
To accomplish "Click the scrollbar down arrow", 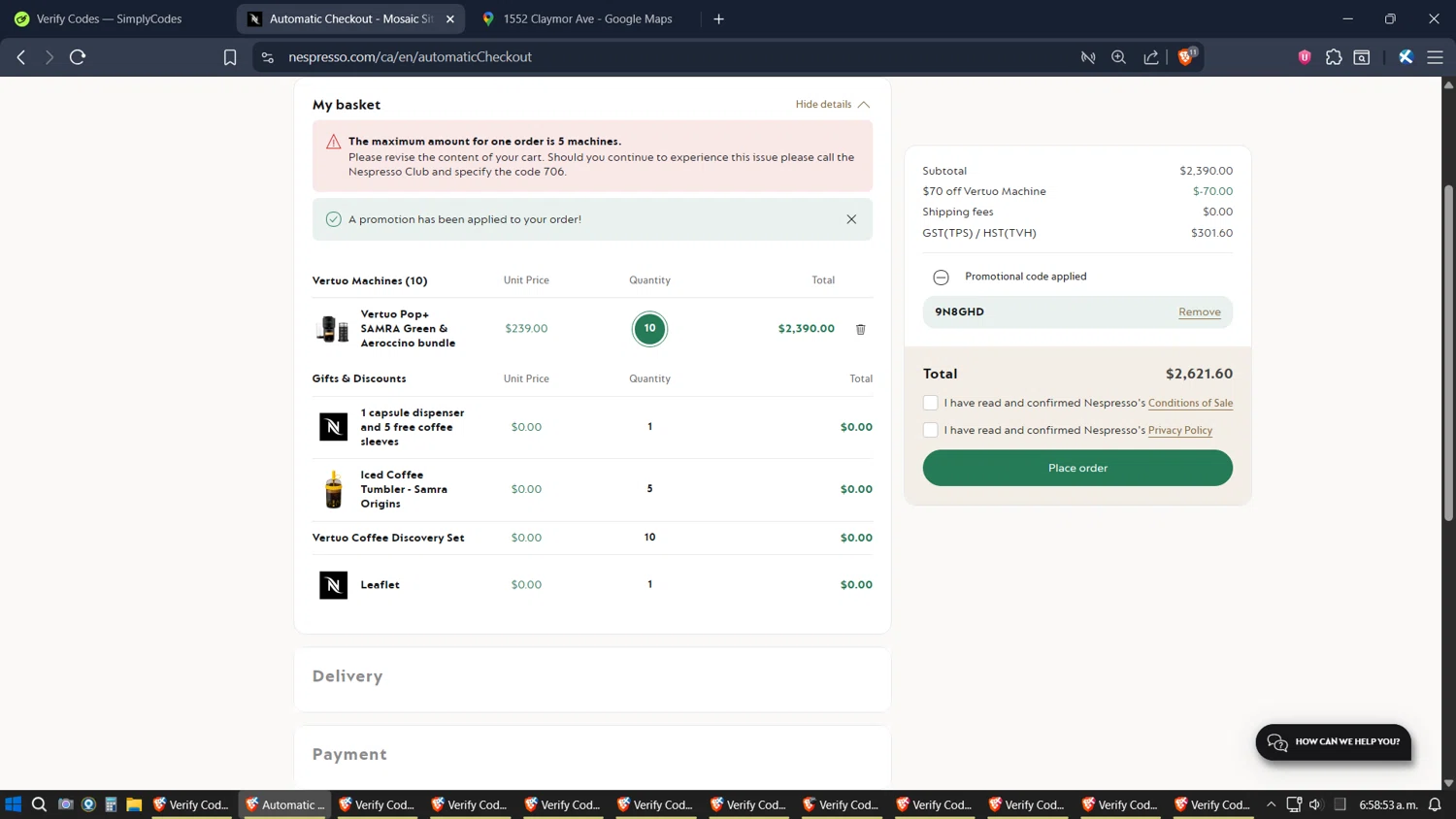I will click(1448, 782).
